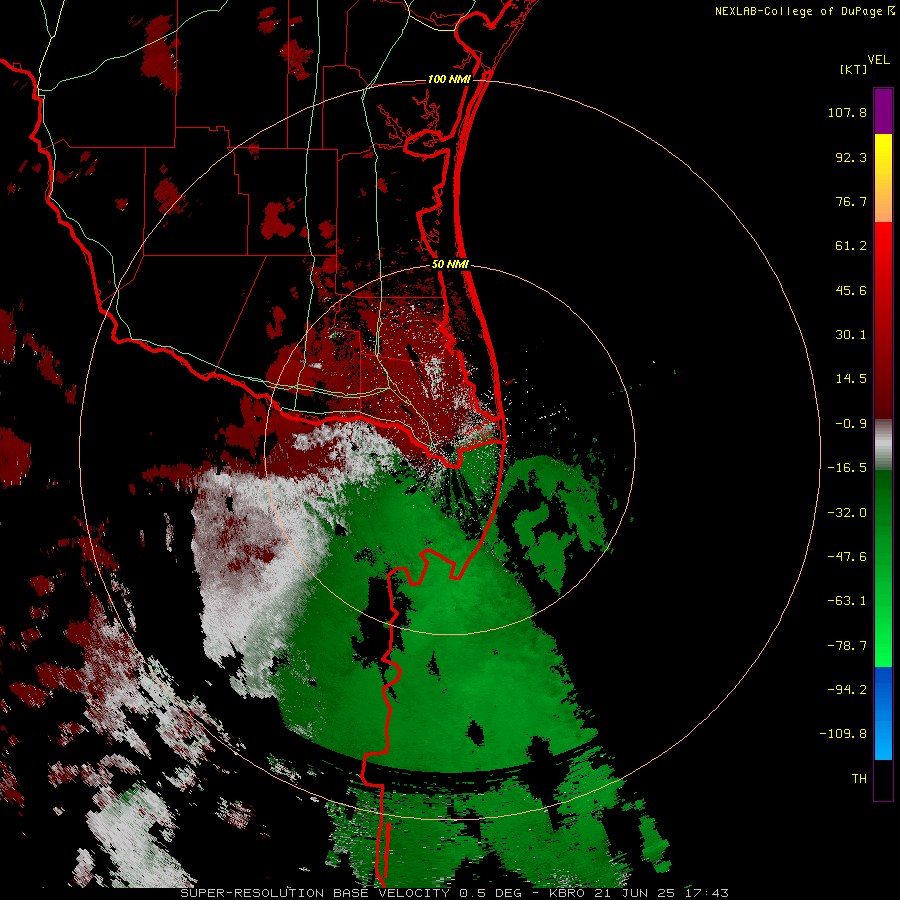Screen dimensions: 900x900
Task: Click the 45.6 scale value
Action: coord(851,290)
